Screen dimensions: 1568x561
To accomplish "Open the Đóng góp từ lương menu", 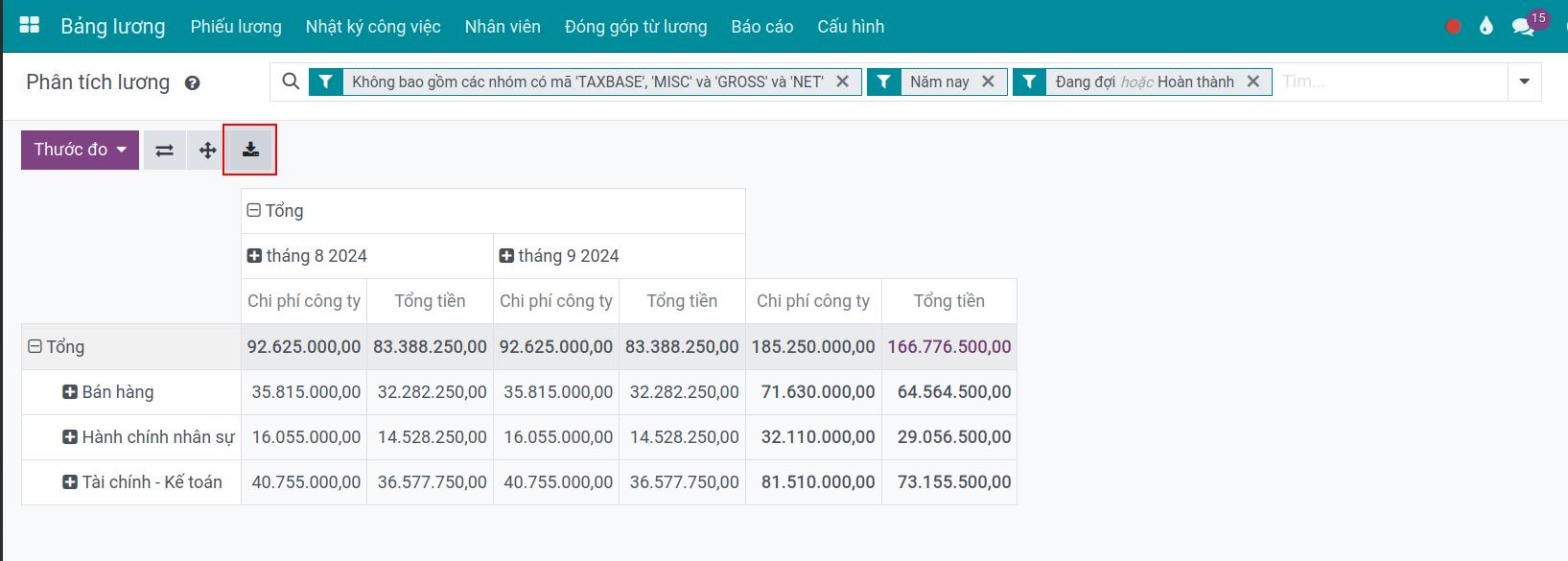I will point(636,27).
